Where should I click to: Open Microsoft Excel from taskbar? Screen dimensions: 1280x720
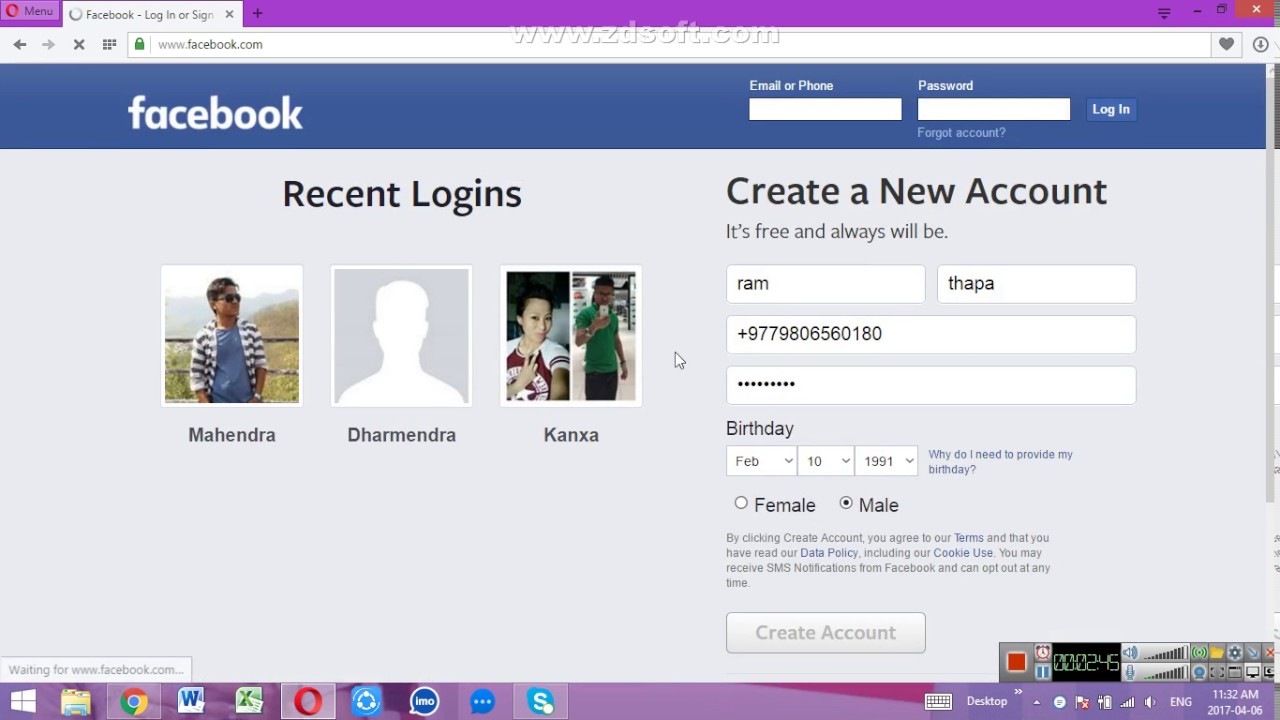tap(249, 702)
